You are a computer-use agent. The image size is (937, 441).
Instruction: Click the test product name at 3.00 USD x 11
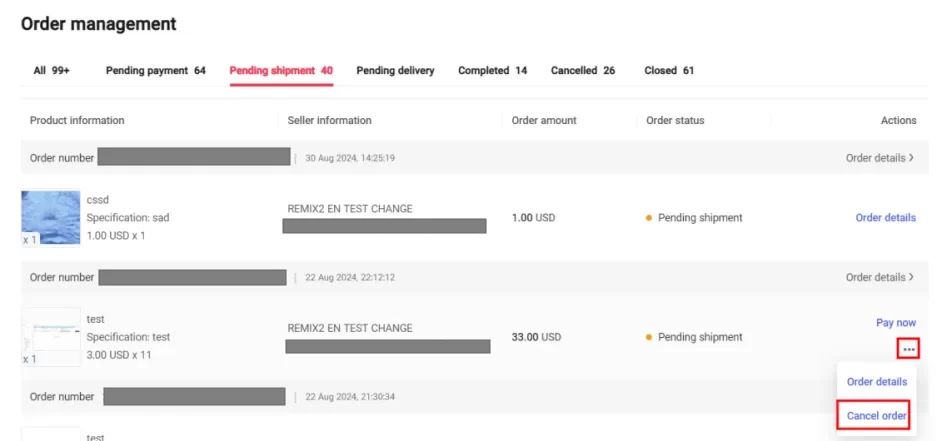pyautogui.click(x=95, y=319)
